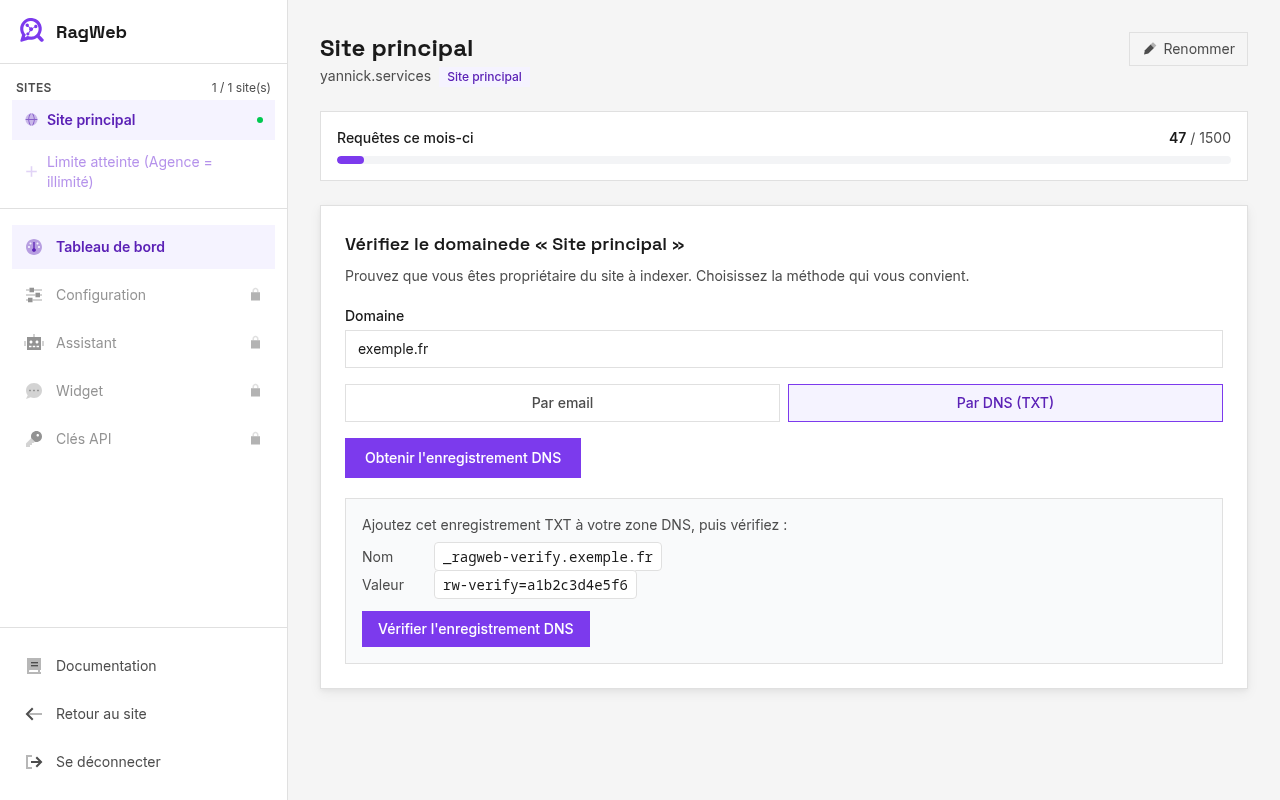Click Obtenir l'enregistrement DNS button
The image size is (1280, 800).
pyautogui.click(x=463, y=458)
